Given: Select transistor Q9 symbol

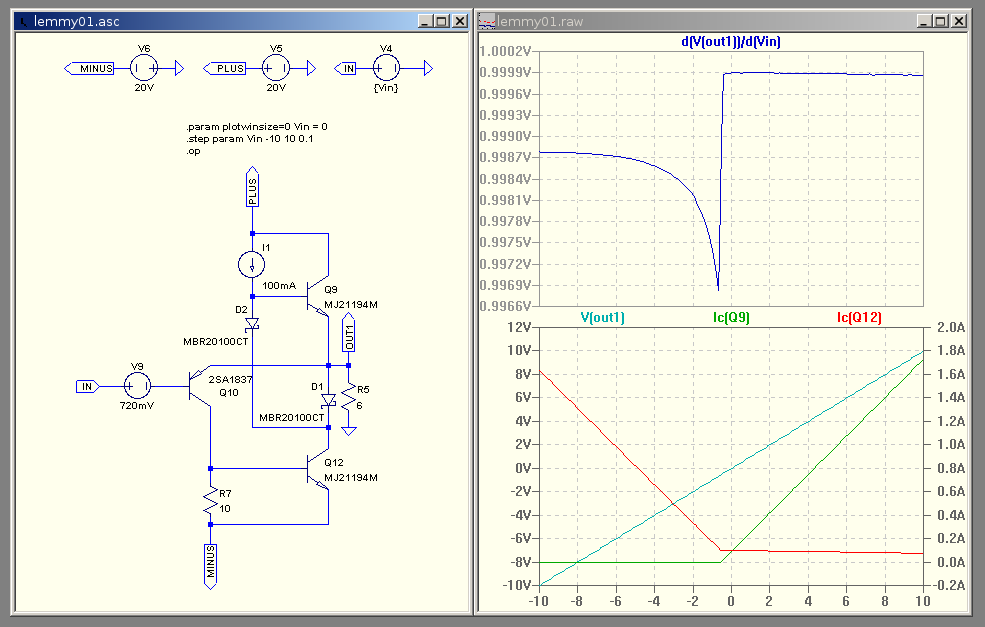Looking at the screenshot, I should tap(317, 295).
